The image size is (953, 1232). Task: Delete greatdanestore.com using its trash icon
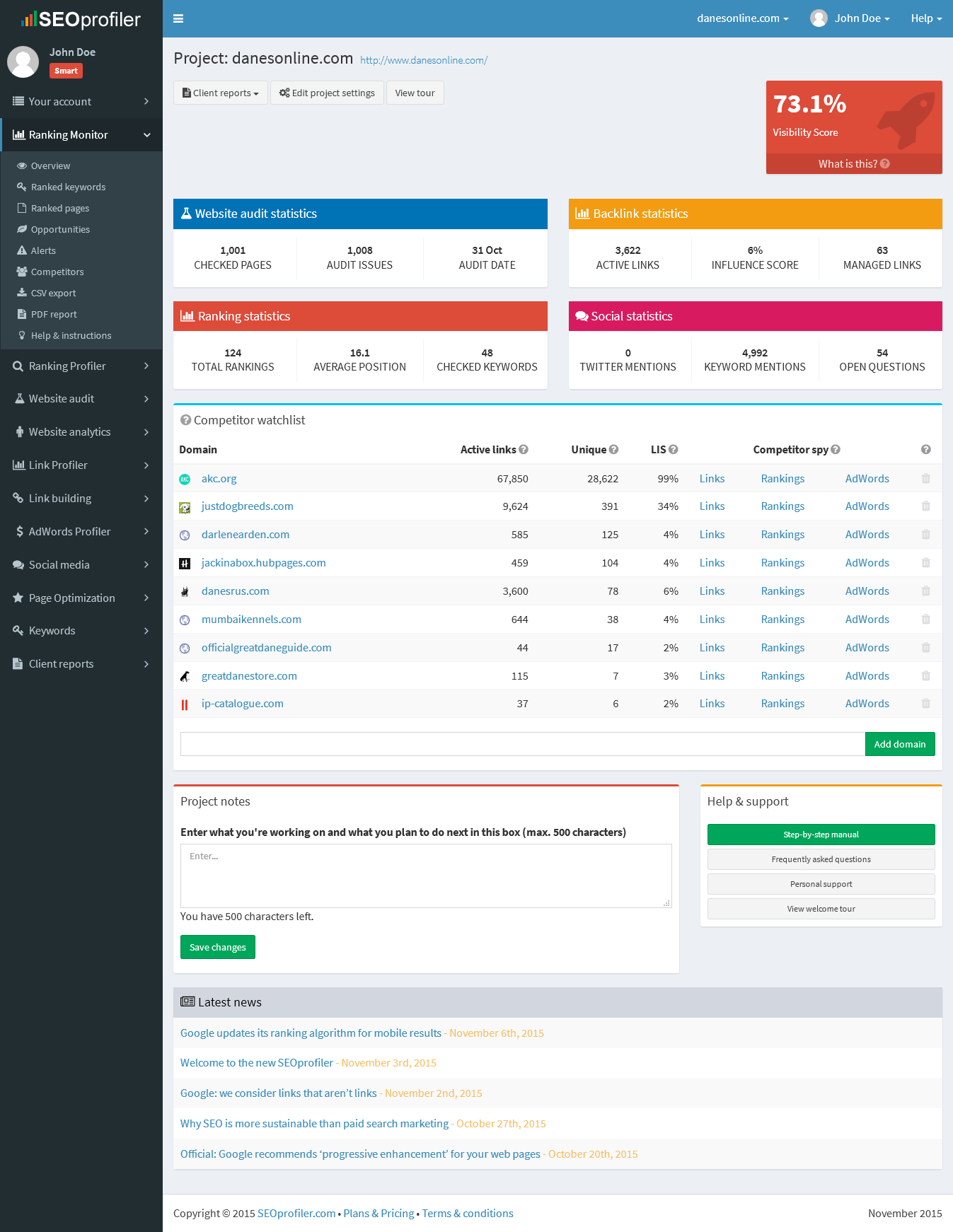[925, 676]
